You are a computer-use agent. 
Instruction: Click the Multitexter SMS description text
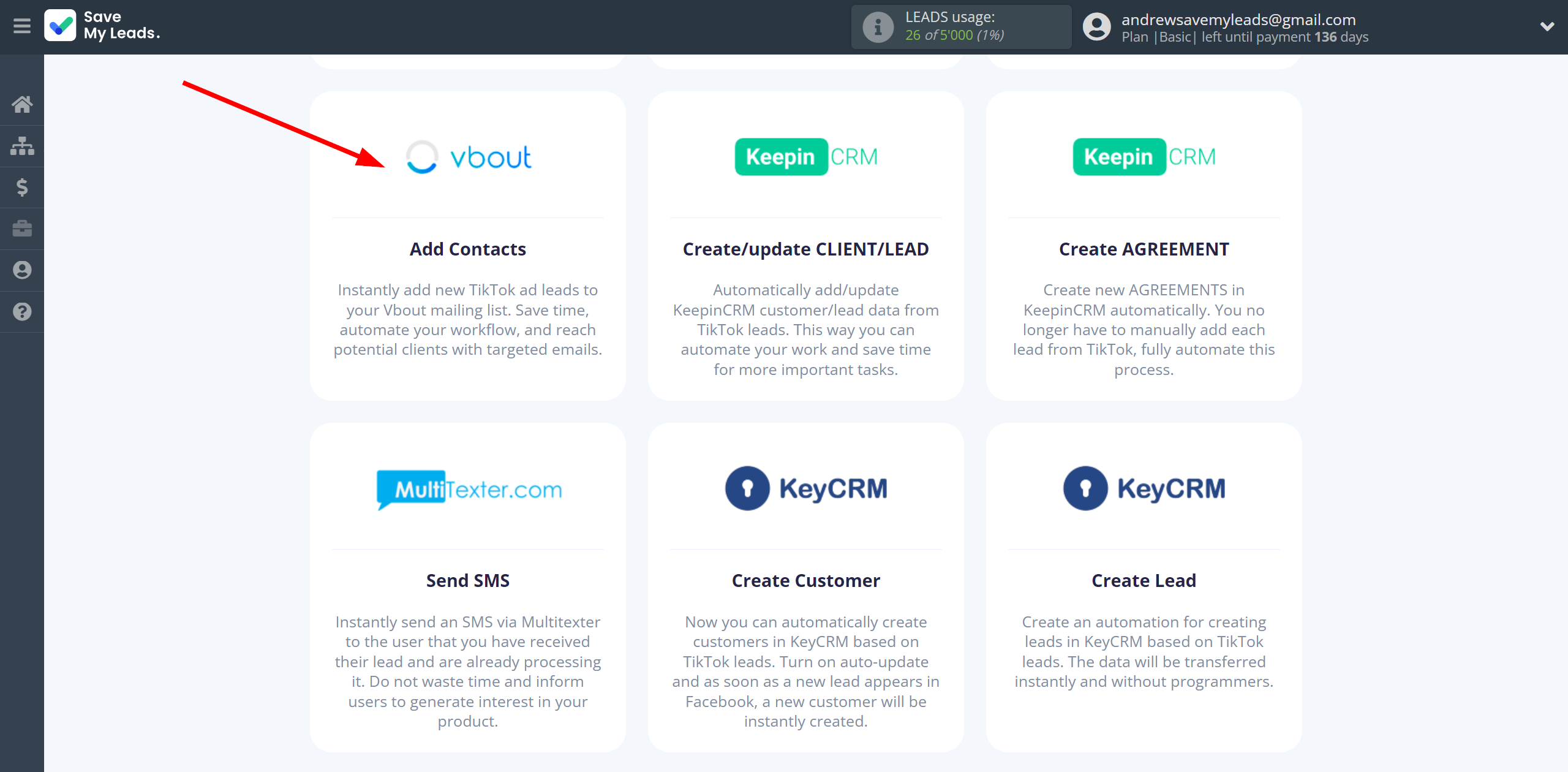(x=468, y=672)
